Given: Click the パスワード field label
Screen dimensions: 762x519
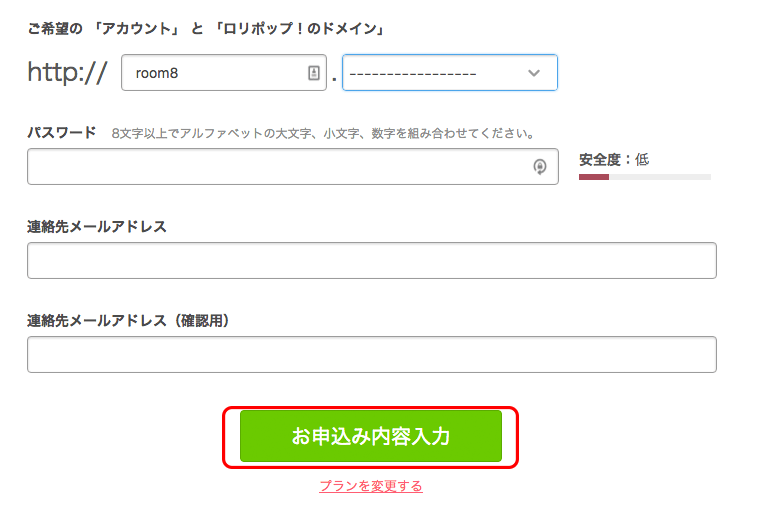Looking at the screenshot, I should click(x=62, y=132).
